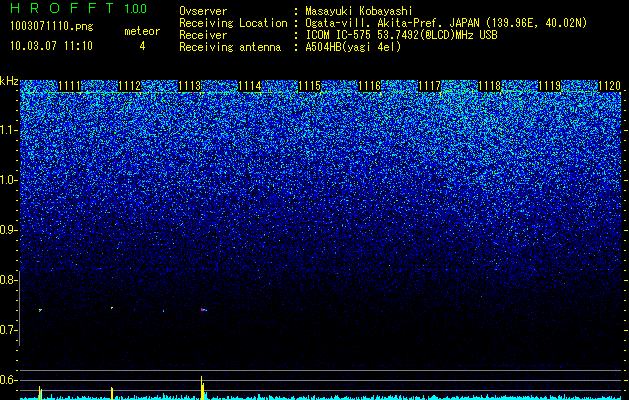This screenshot has height=400, width=629.
Task: Click the Ovserver field label
Action: point(203,11)
